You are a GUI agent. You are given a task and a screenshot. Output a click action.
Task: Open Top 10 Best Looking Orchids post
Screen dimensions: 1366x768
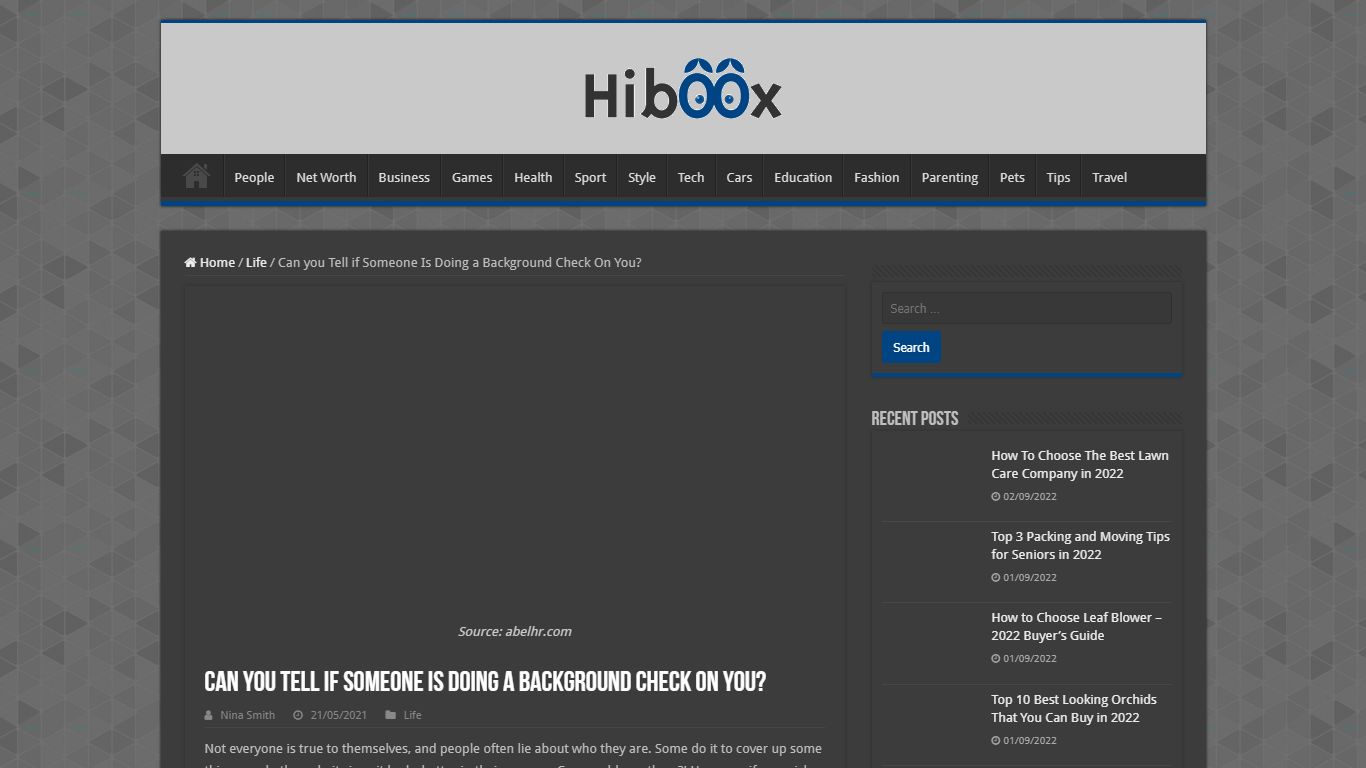(1074, 708)
